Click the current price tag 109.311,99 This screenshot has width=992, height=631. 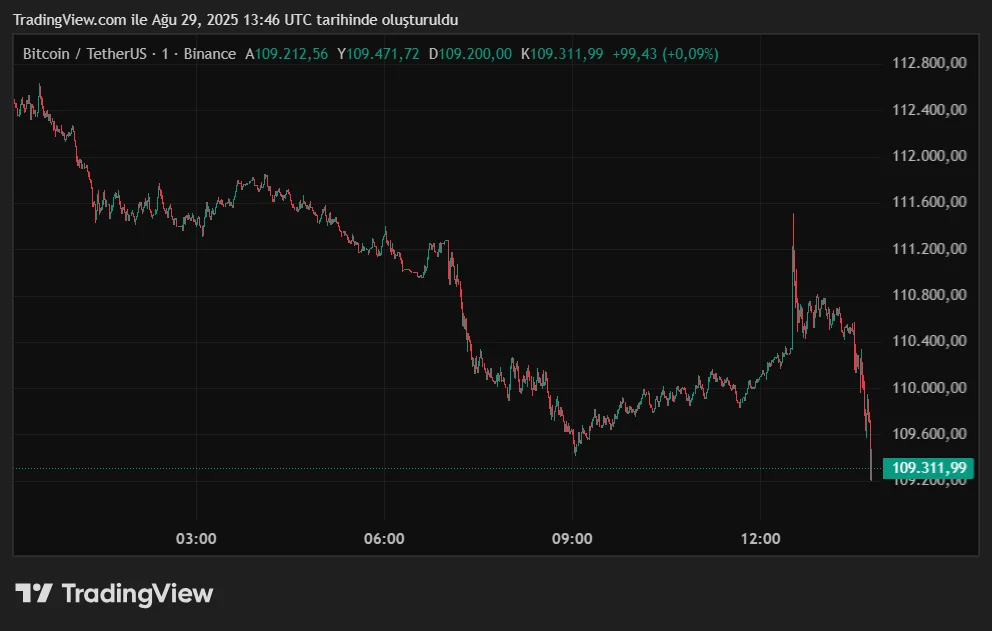[x=929, y=468]
